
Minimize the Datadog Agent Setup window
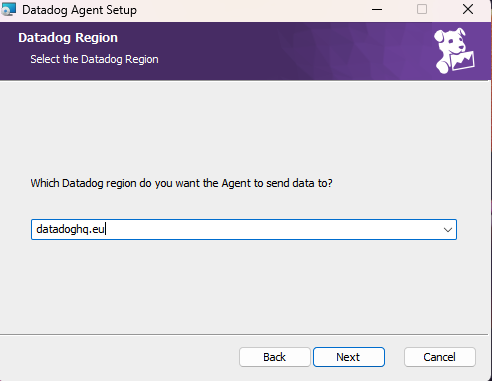(x=377, y=9)
